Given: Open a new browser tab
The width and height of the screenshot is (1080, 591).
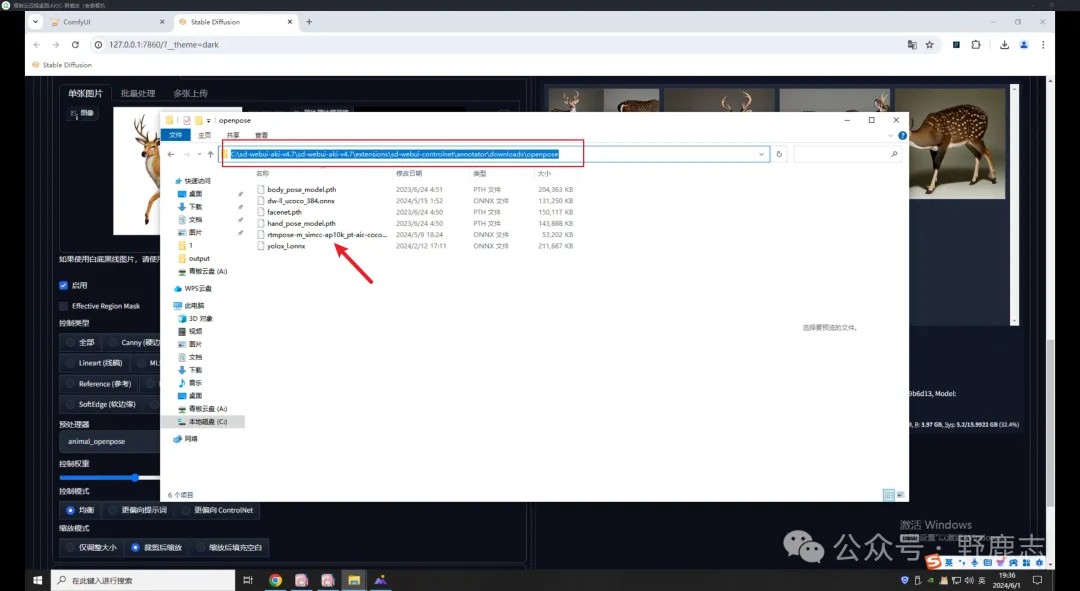Looking at the screenshot, I should pos(309,22).
